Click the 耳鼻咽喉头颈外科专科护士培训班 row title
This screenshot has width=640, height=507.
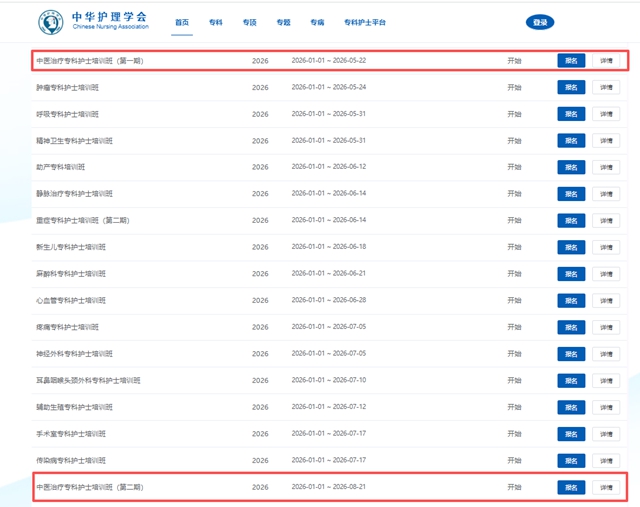[x=89, y=381]
